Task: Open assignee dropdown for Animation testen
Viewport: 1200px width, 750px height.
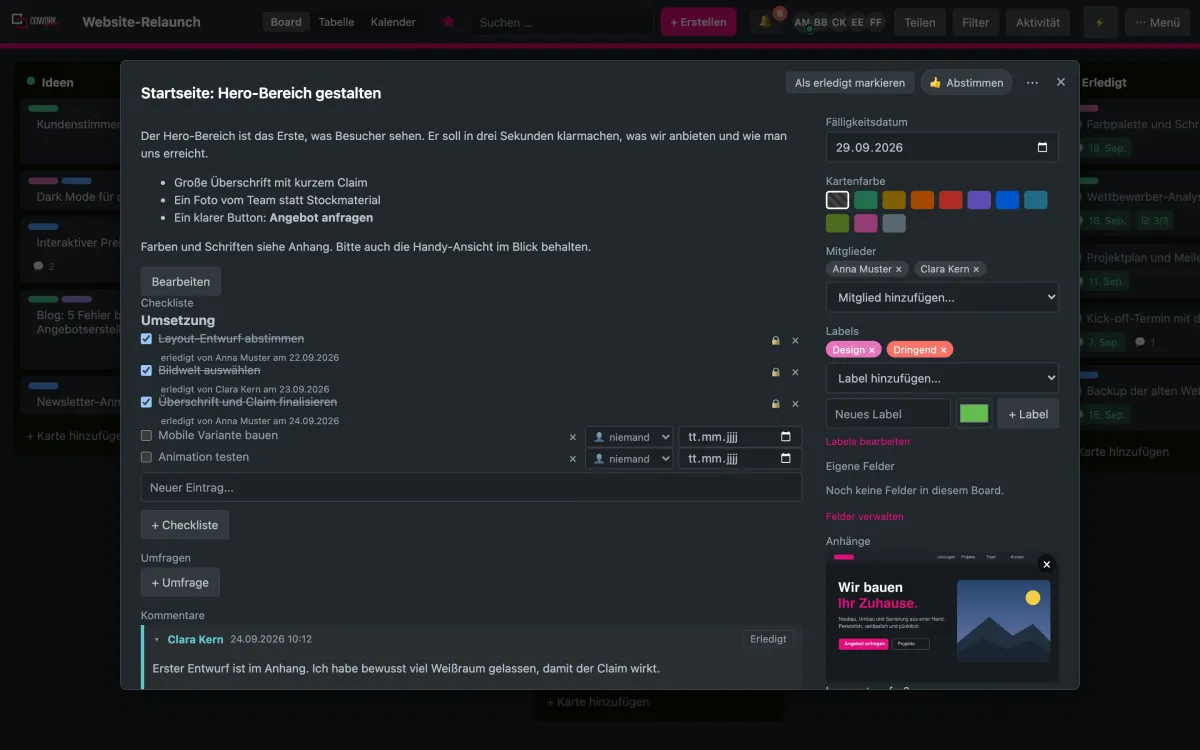Action: tap(629, 459)
